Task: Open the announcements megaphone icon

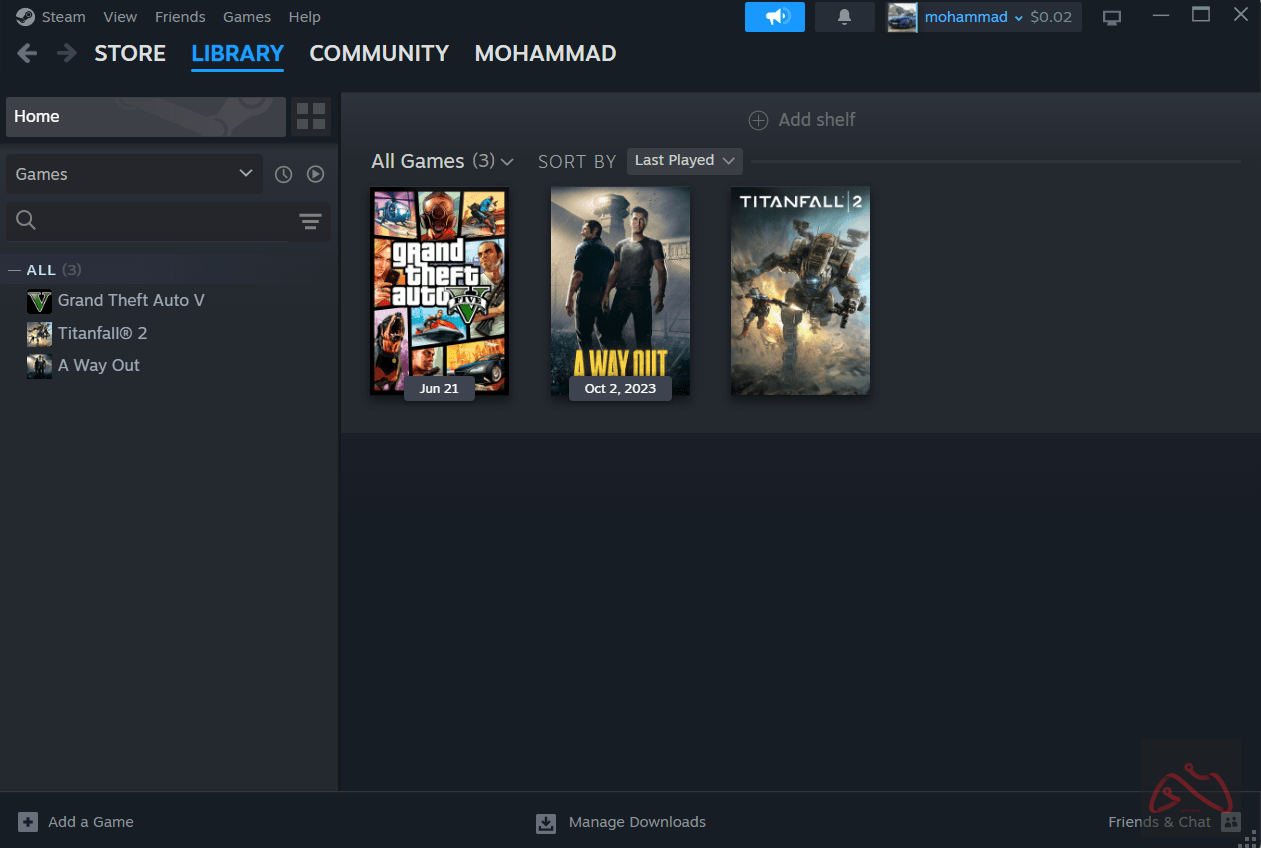Action: coord(775,17)
